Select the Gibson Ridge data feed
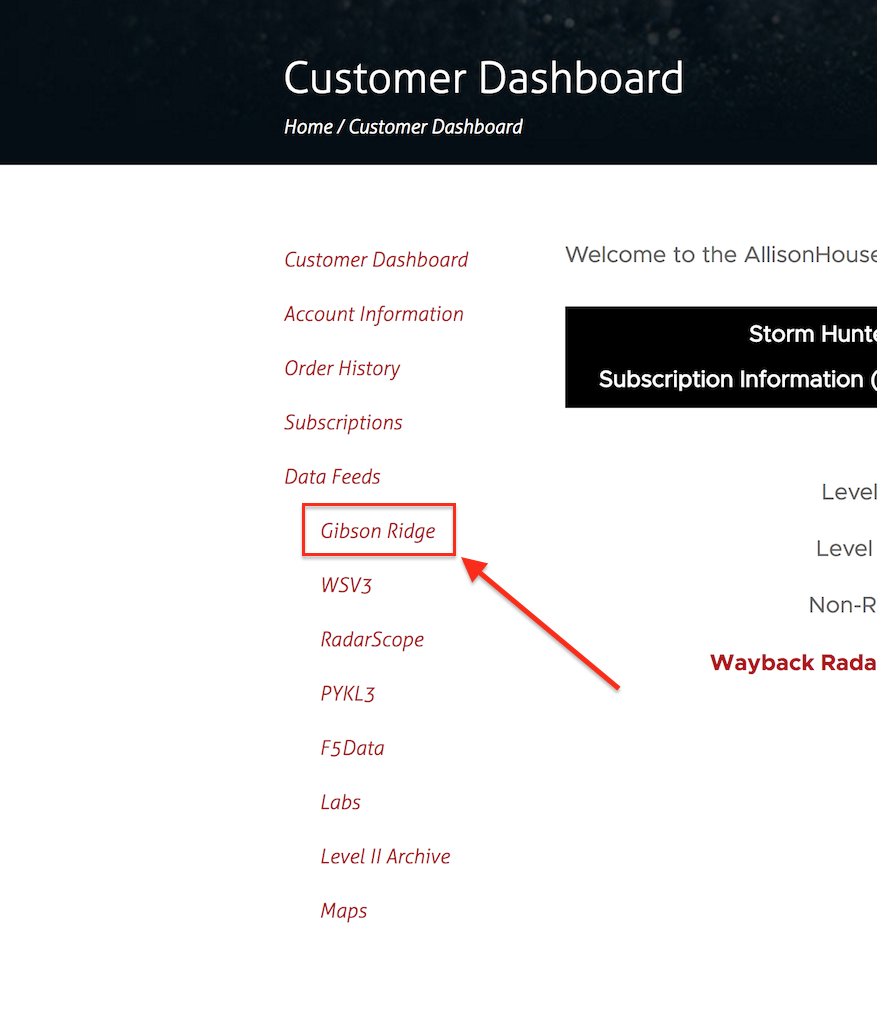 (x=378, y=531)
